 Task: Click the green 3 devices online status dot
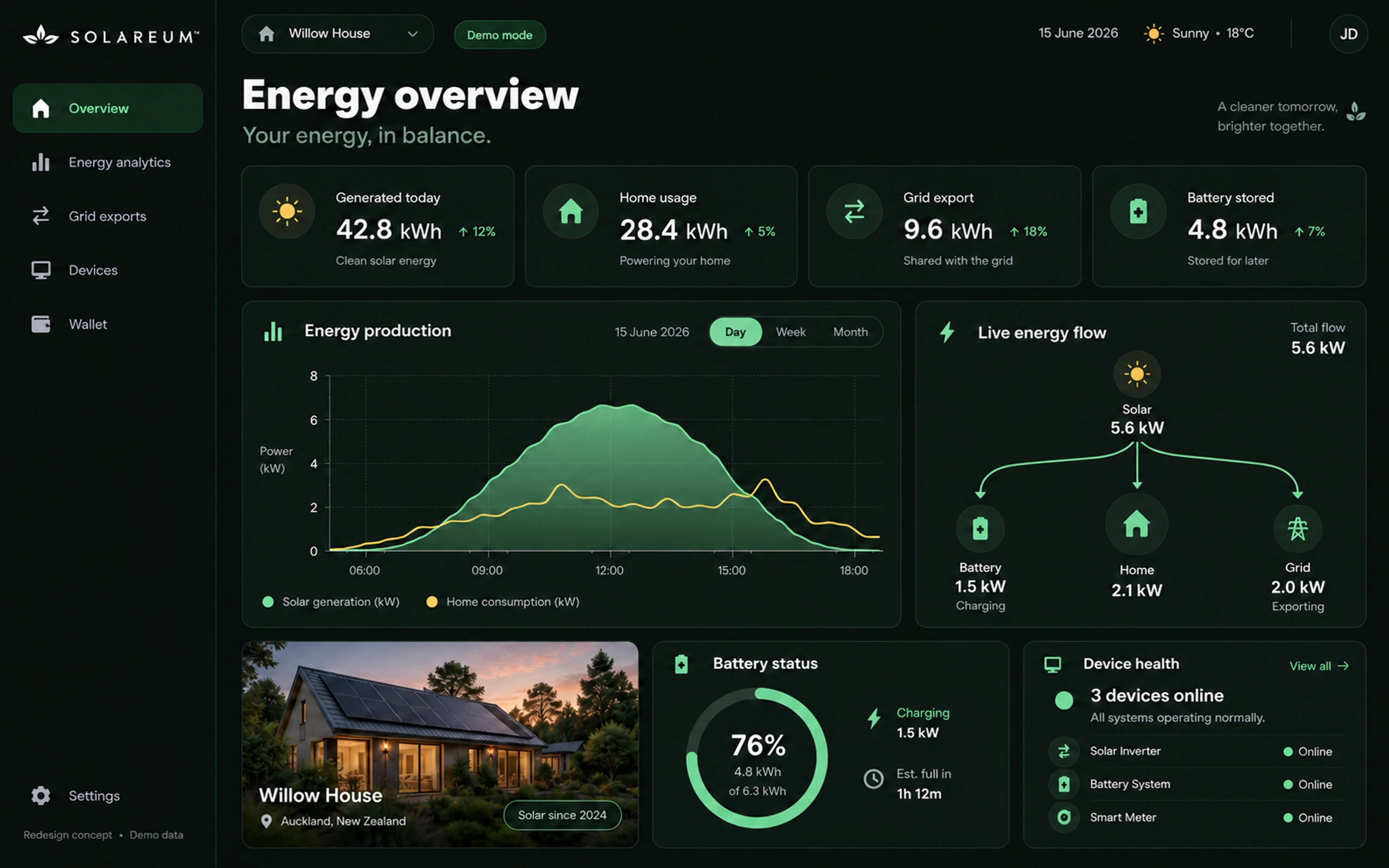(1063, 700)
